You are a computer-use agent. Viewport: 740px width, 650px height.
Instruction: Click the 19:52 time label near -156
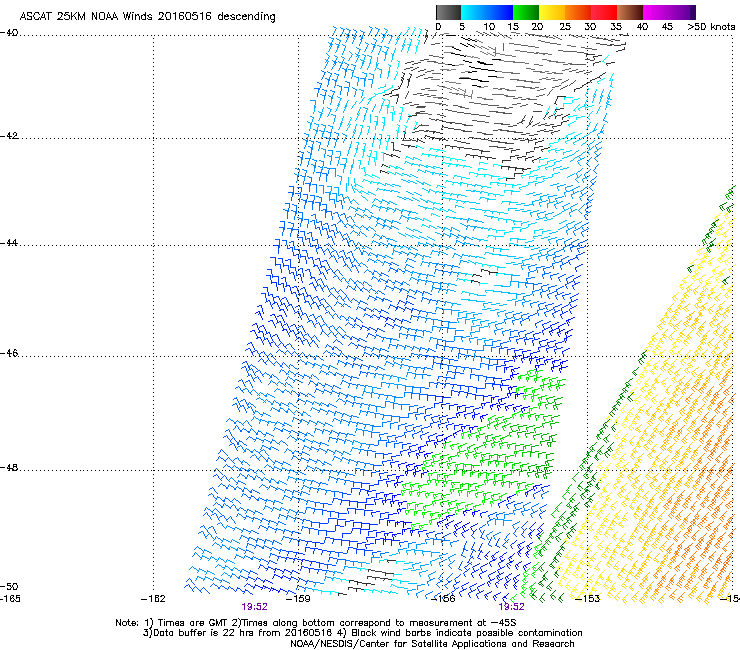click(512, 607)
